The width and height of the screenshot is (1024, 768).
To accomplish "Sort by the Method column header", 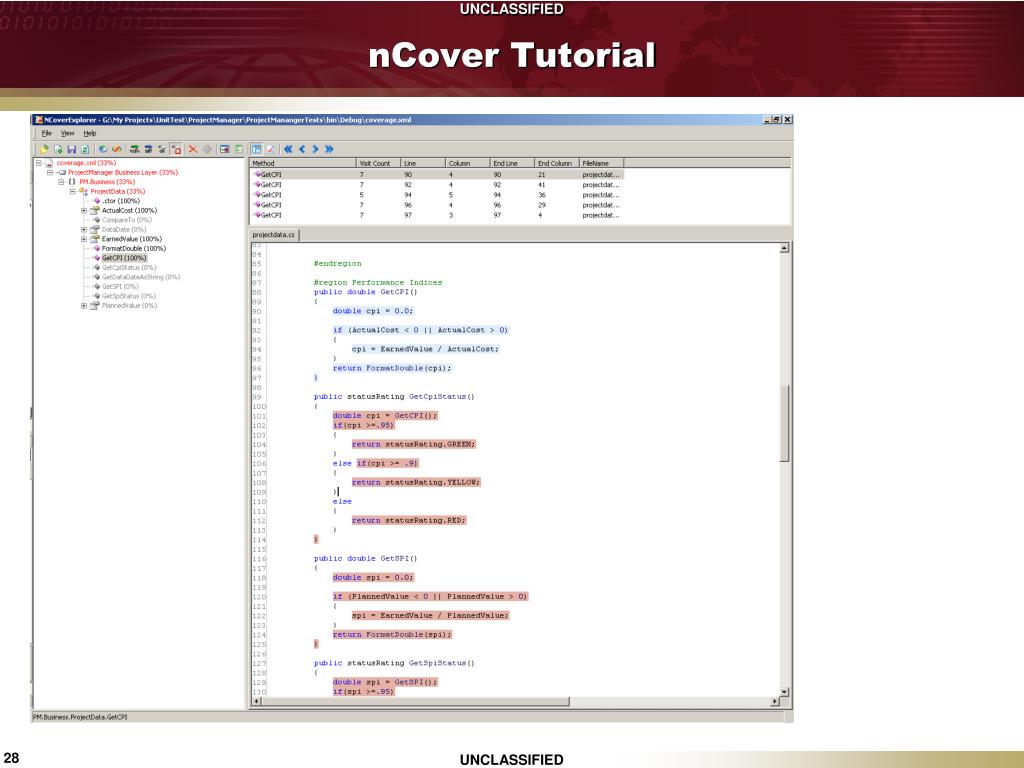I will click(x=302, y=163).
